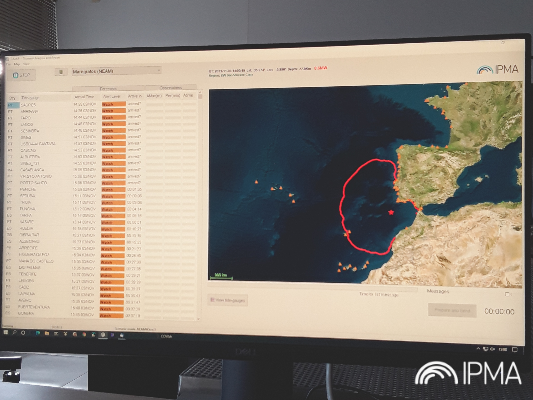Image resolution: width=533 pixels, height=400 pixels.
Task: Click the forecast table scrollbar up arrow
Action: point(200,92)
